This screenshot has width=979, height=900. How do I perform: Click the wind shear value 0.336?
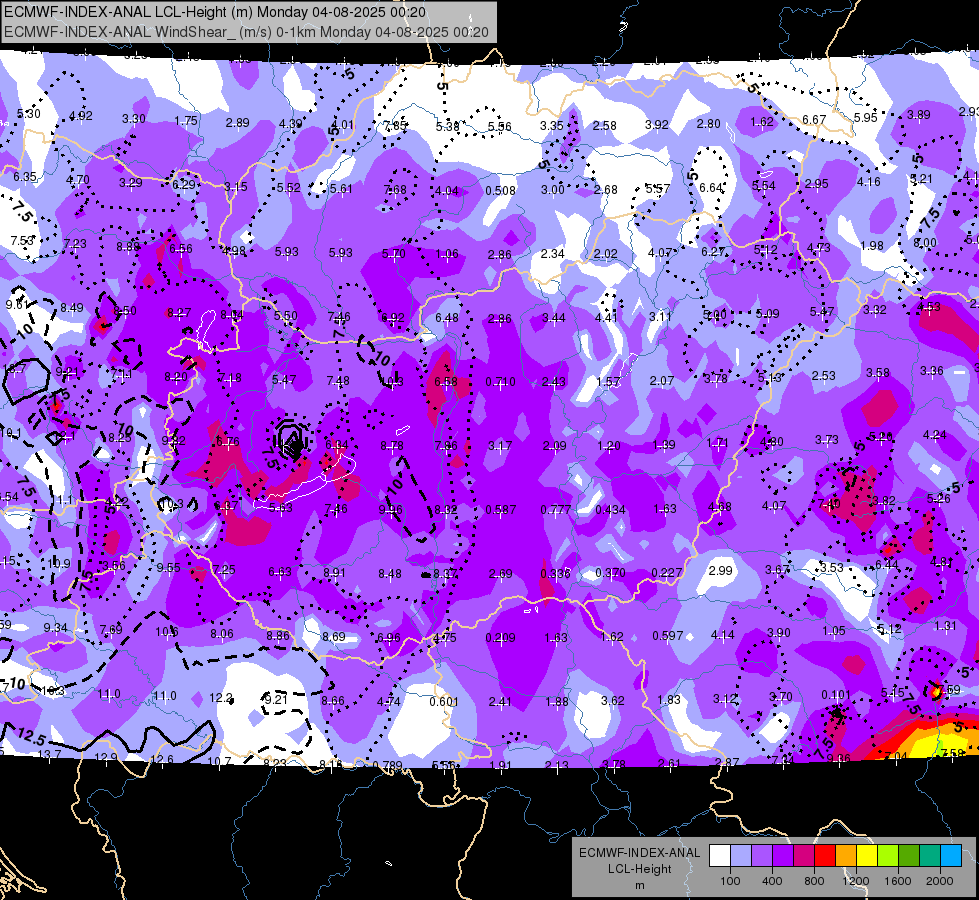(555, 573)
